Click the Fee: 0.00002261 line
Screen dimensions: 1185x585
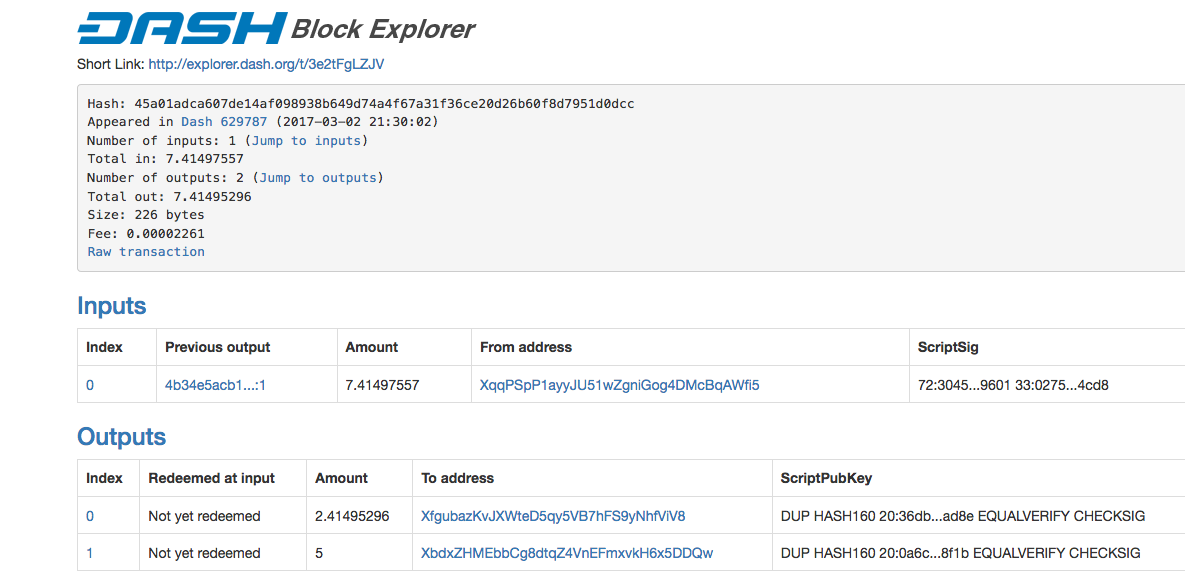tap(146, 234)
